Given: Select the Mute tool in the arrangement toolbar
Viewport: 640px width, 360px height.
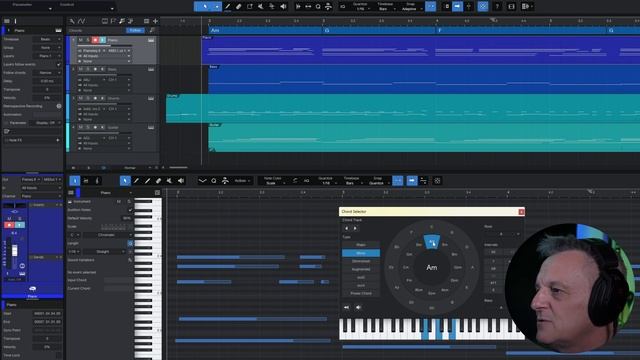Looking at the screenshot, I should [x=261, y=7].
